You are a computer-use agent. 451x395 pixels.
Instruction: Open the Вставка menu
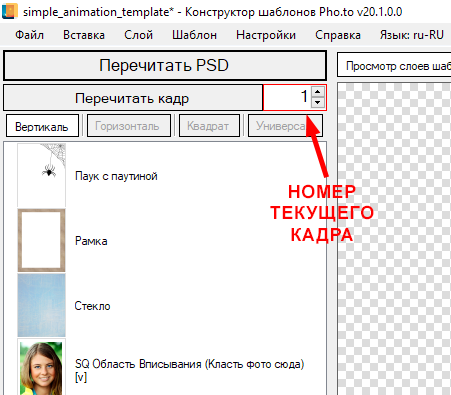tap(84, 35)
